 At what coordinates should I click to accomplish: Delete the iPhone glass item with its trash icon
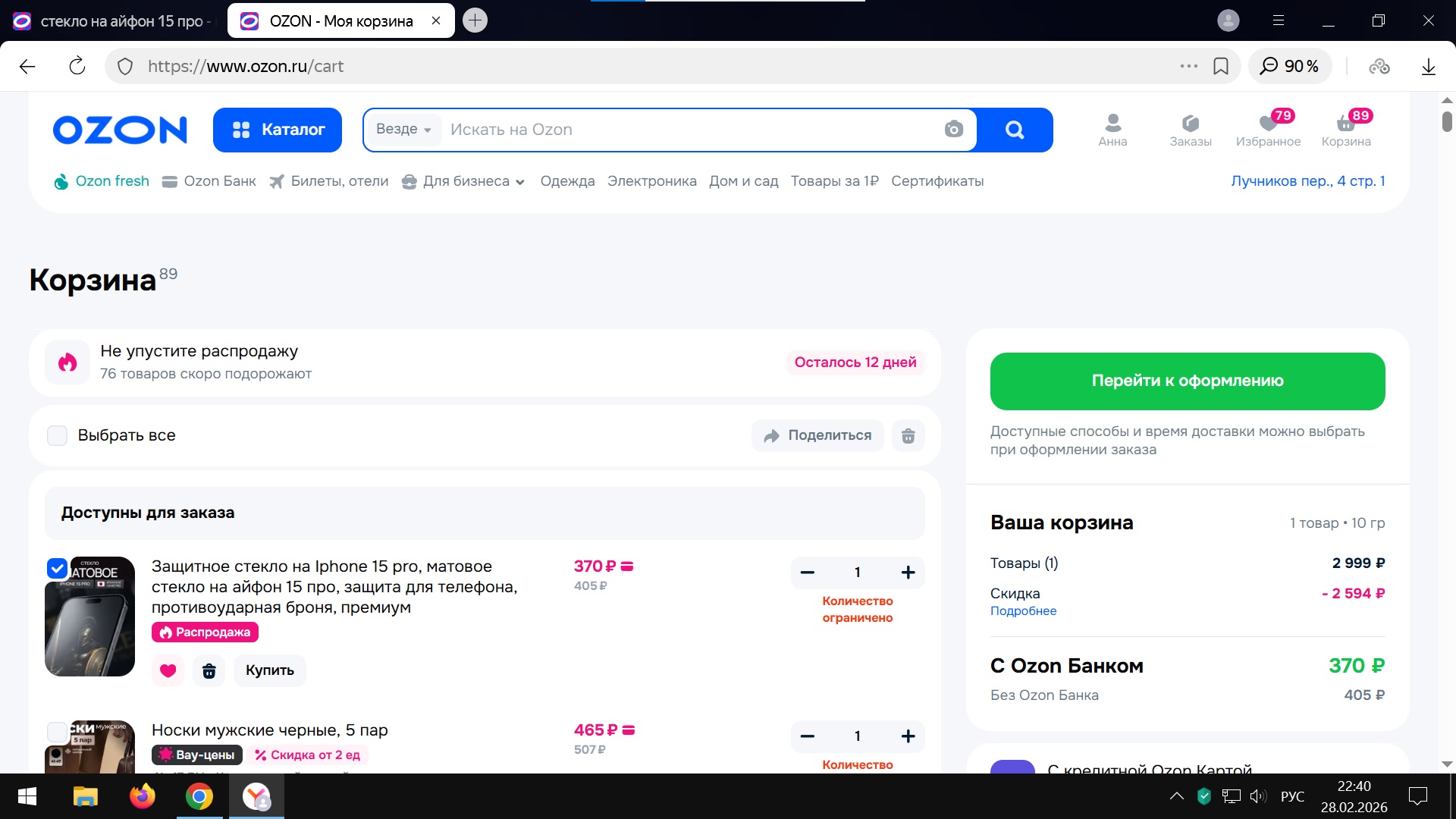point(209,670)
